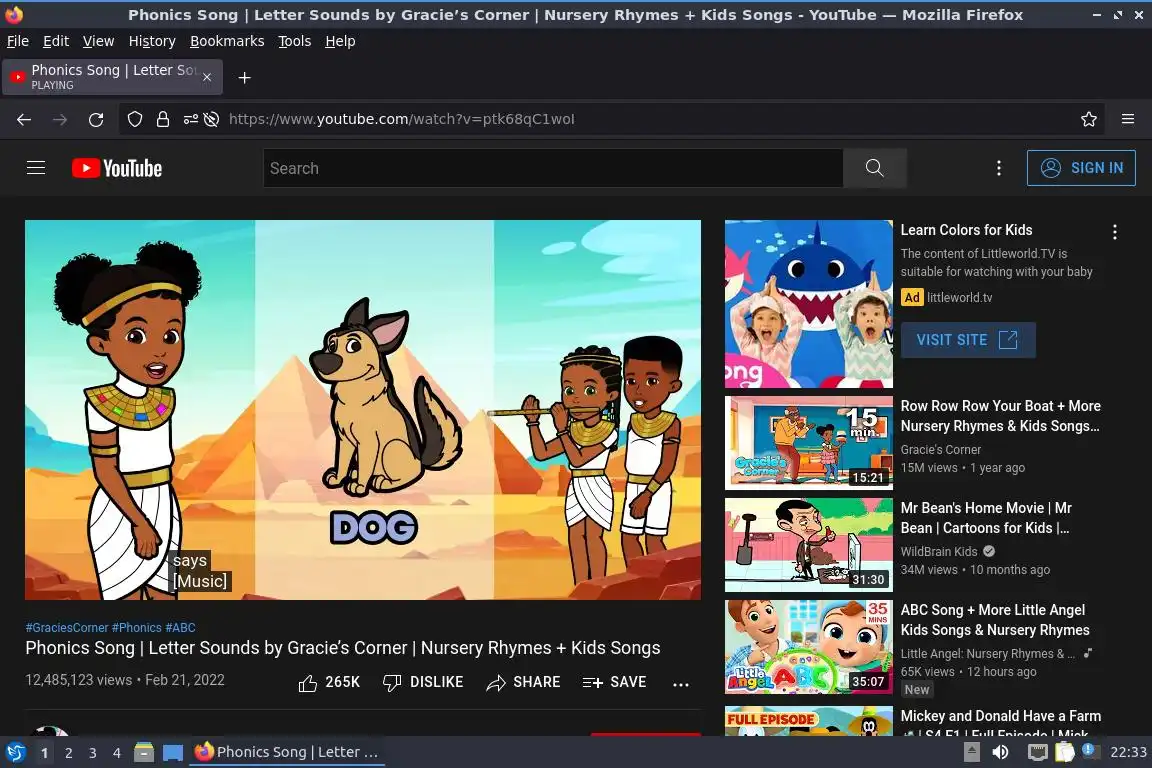Click the Row Row Row Your Boat video title

(x=1001, y=416)
